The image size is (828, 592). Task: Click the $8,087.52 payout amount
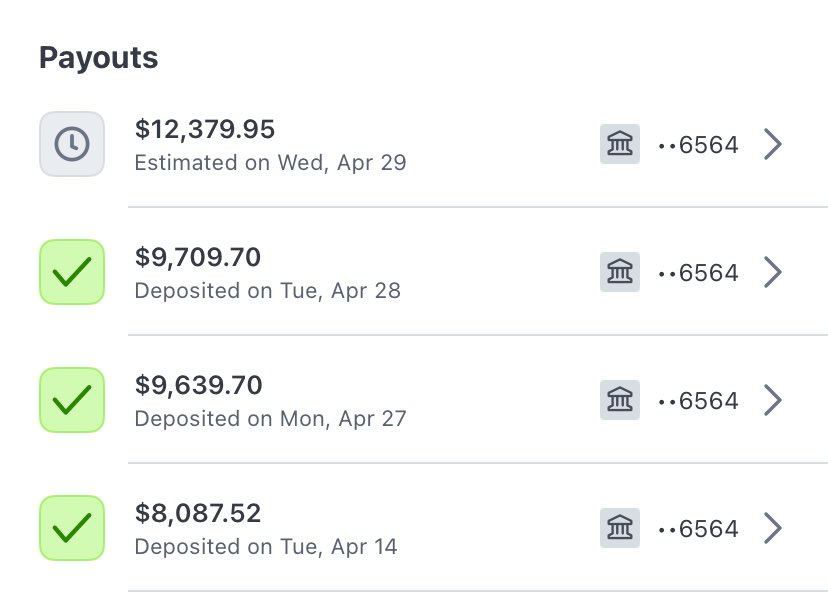pos(198,513)
